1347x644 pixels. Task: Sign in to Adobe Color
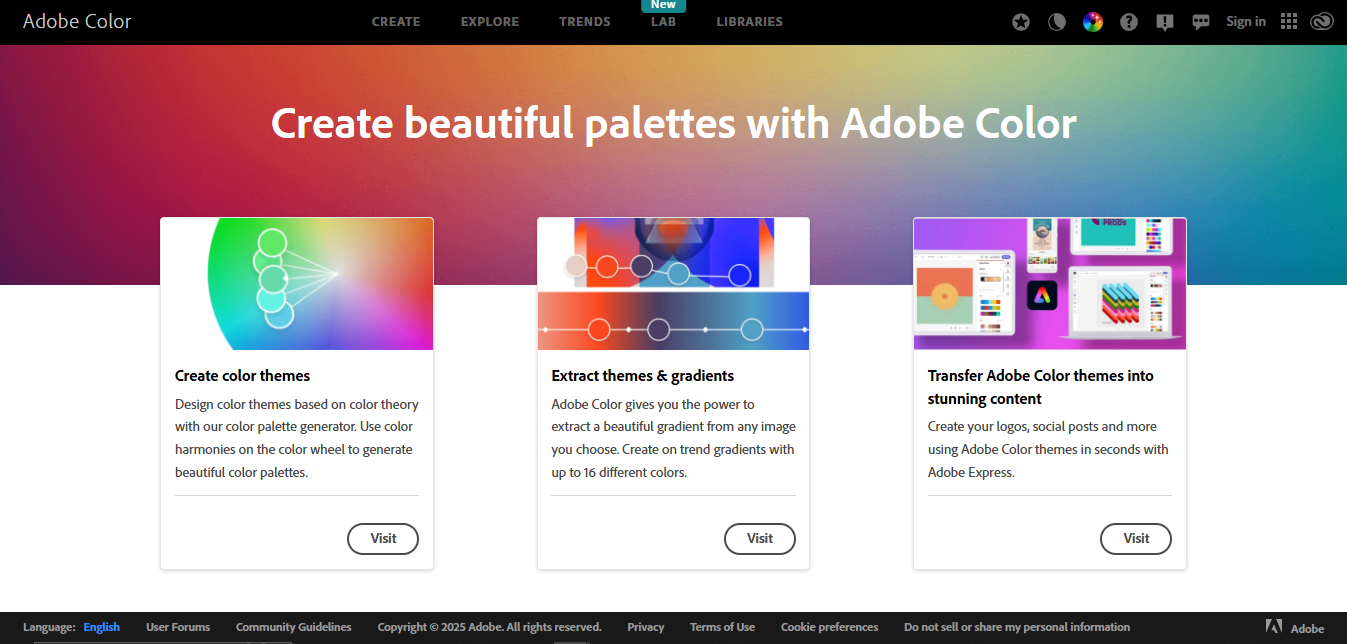tap(1245, 21)
